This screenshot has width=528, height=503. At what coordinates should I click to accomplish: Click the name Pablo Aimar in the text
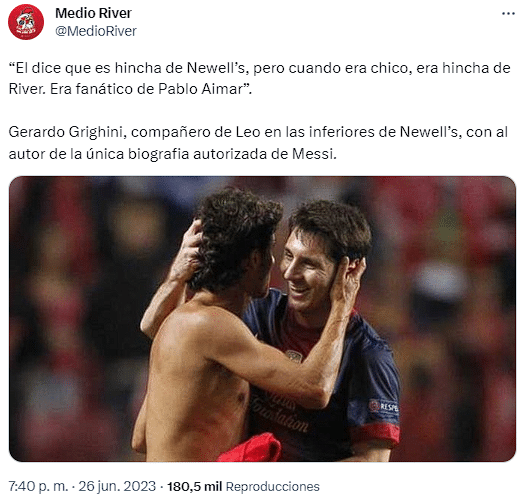(200, 89)
